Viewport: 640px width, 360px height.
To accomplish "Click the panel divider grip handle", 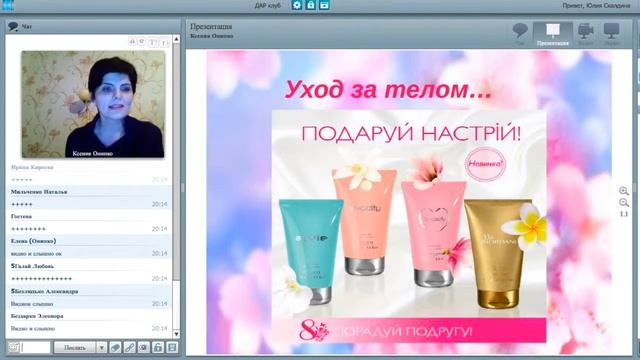I will (182, 188).
